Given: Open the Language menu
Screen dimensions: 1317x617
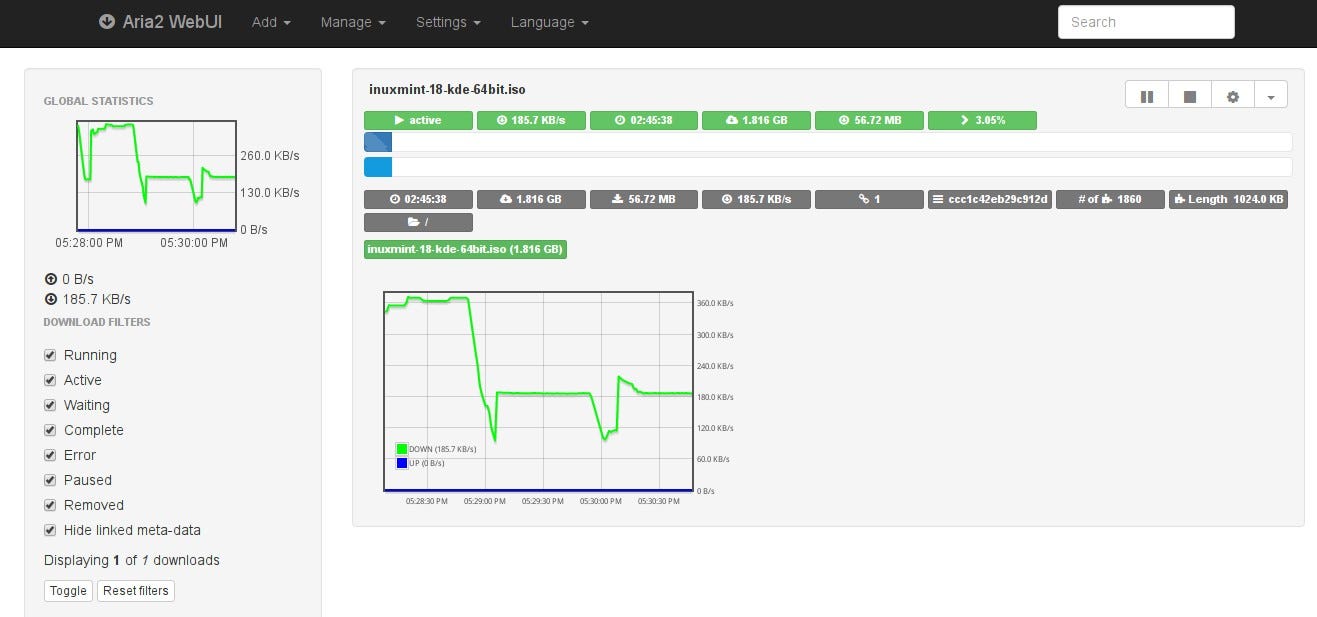Looking at the screenshot, I should 549,22.
